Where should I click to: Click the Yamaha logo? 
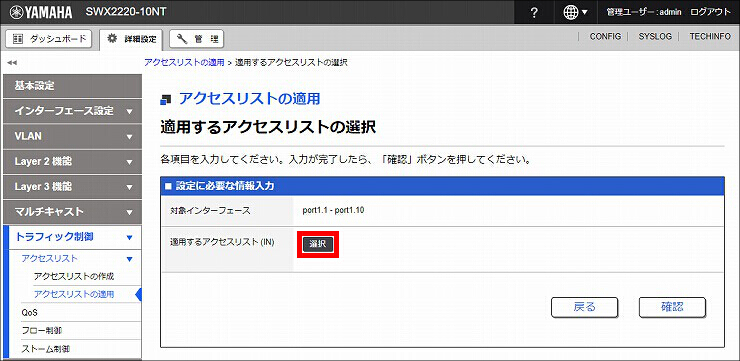click(x=41, y=12)
